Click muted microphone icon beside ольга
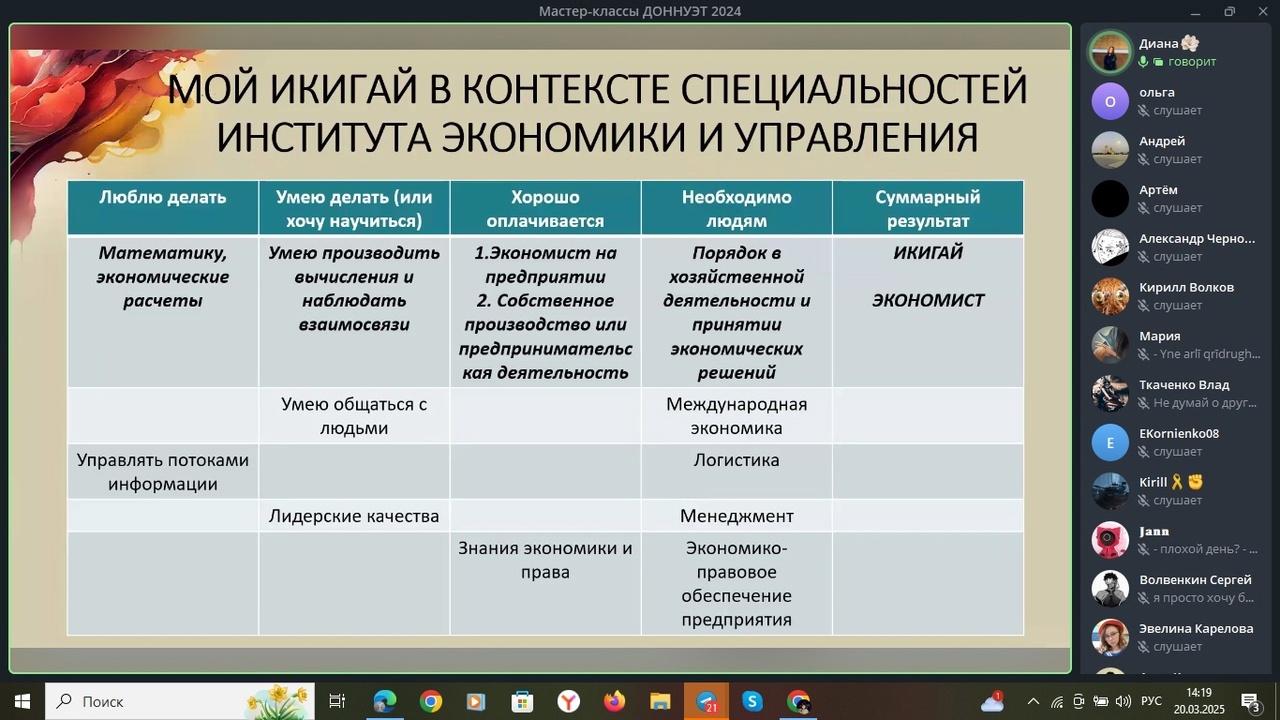1280x720 pixels. 1144,111
